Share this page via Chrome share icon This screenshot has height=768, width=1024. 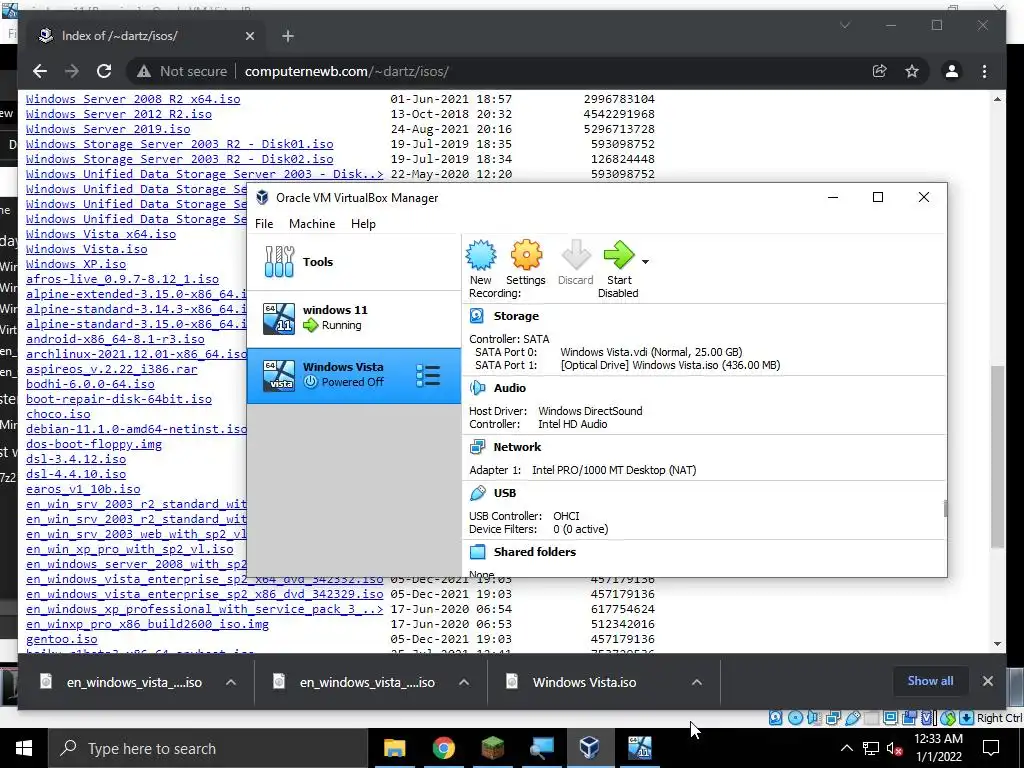click(x=879, y=71)
